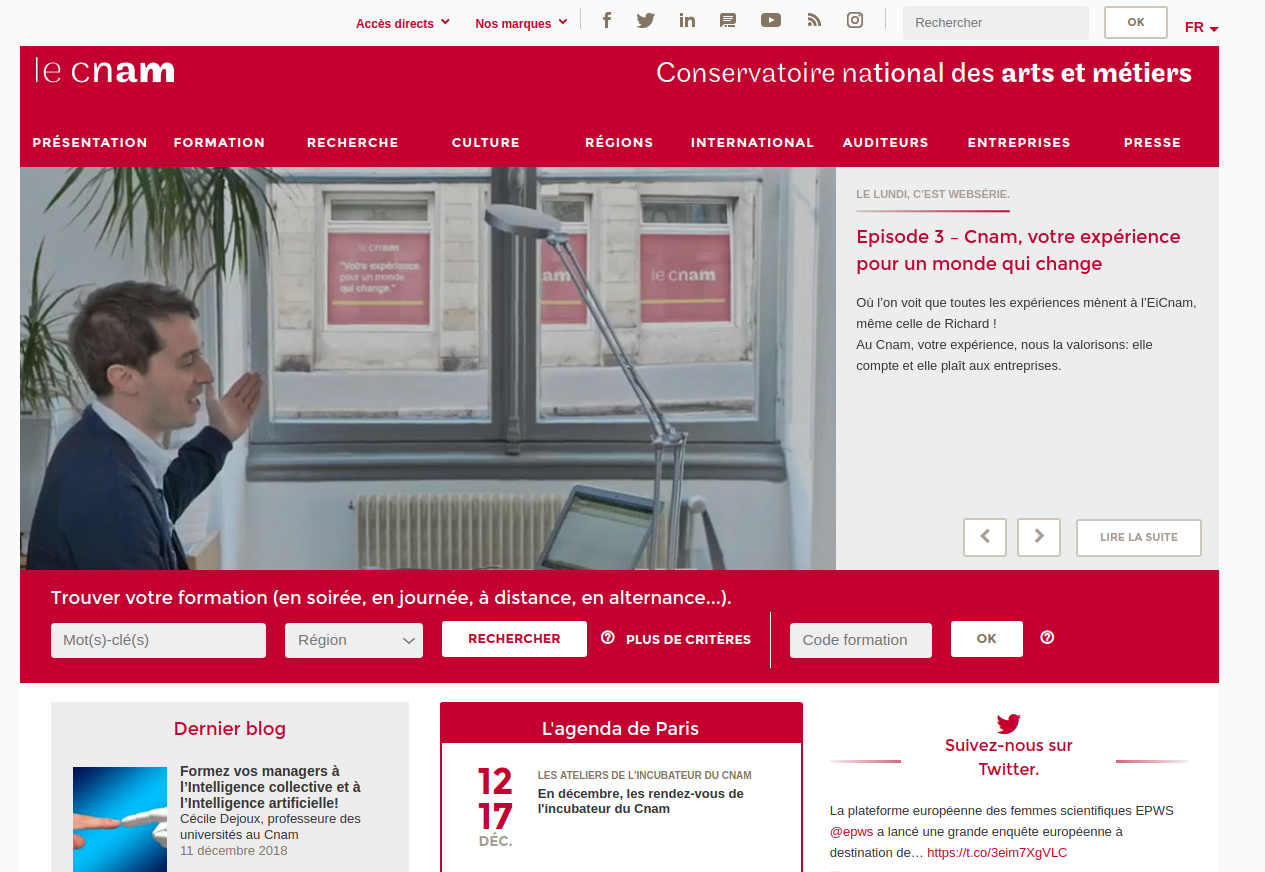Open the Cnam Facebook page icon
Image resolution: width=1265 pixels, height=872 pixels.
(607, 20)
